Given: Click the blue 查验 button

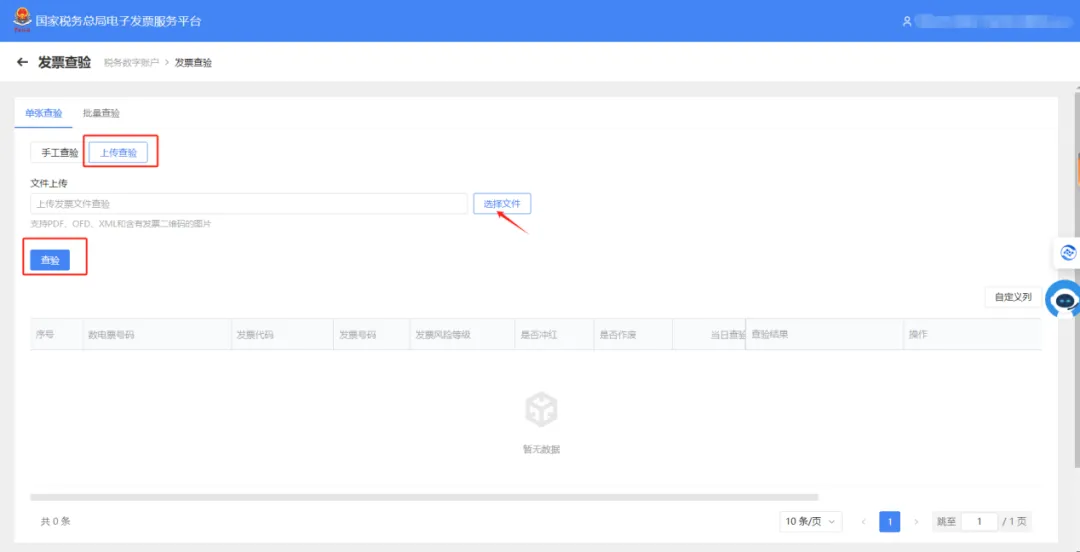Looking at the screenshot, I should [x=50, y=260].
